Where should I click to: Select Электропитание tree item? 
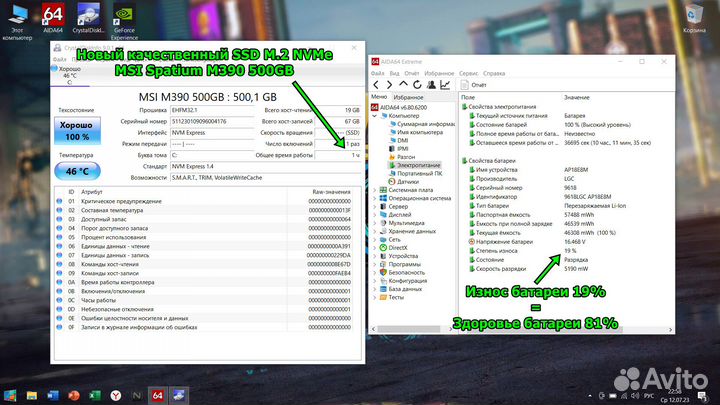tap(415, 165)
